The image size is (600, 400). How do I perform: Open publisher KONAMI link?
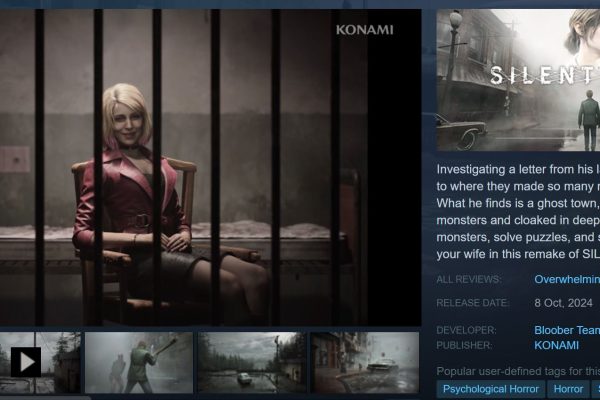(556, 345)
